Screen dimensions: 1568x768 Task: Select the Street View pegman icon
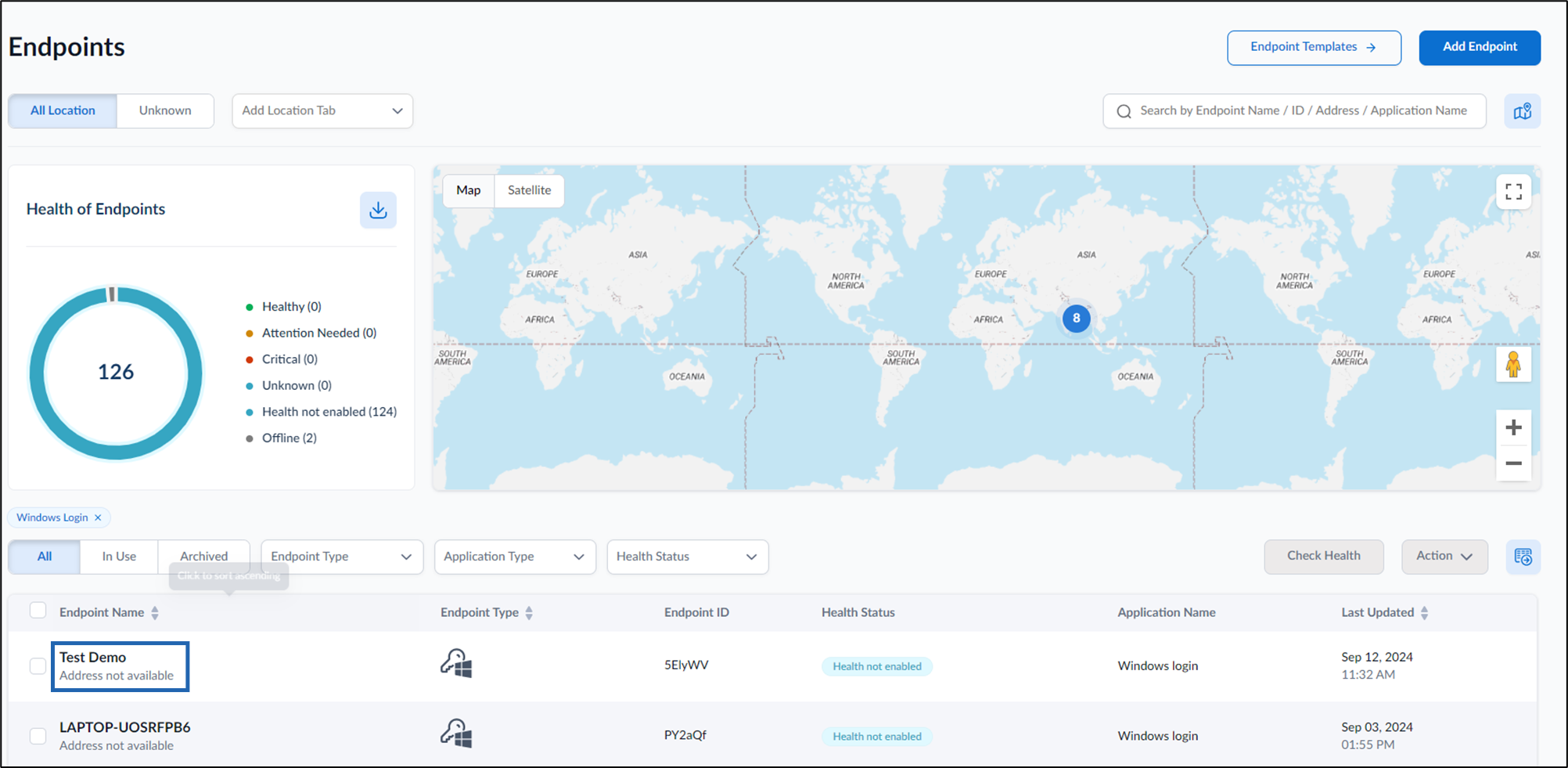1513,365
